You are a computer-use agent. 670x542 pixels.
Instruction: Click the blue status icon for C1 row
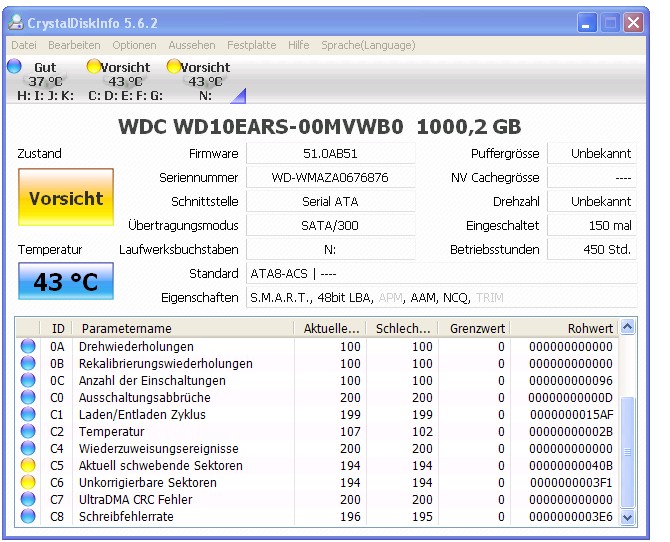(x=28, y=414)
